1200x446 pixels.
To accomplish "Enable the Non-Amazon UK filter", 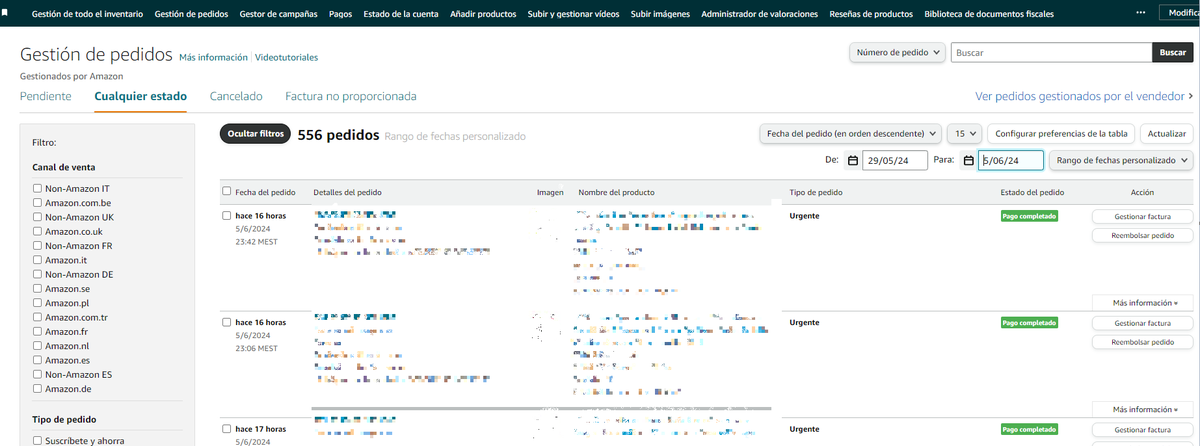I will [37, 217].
